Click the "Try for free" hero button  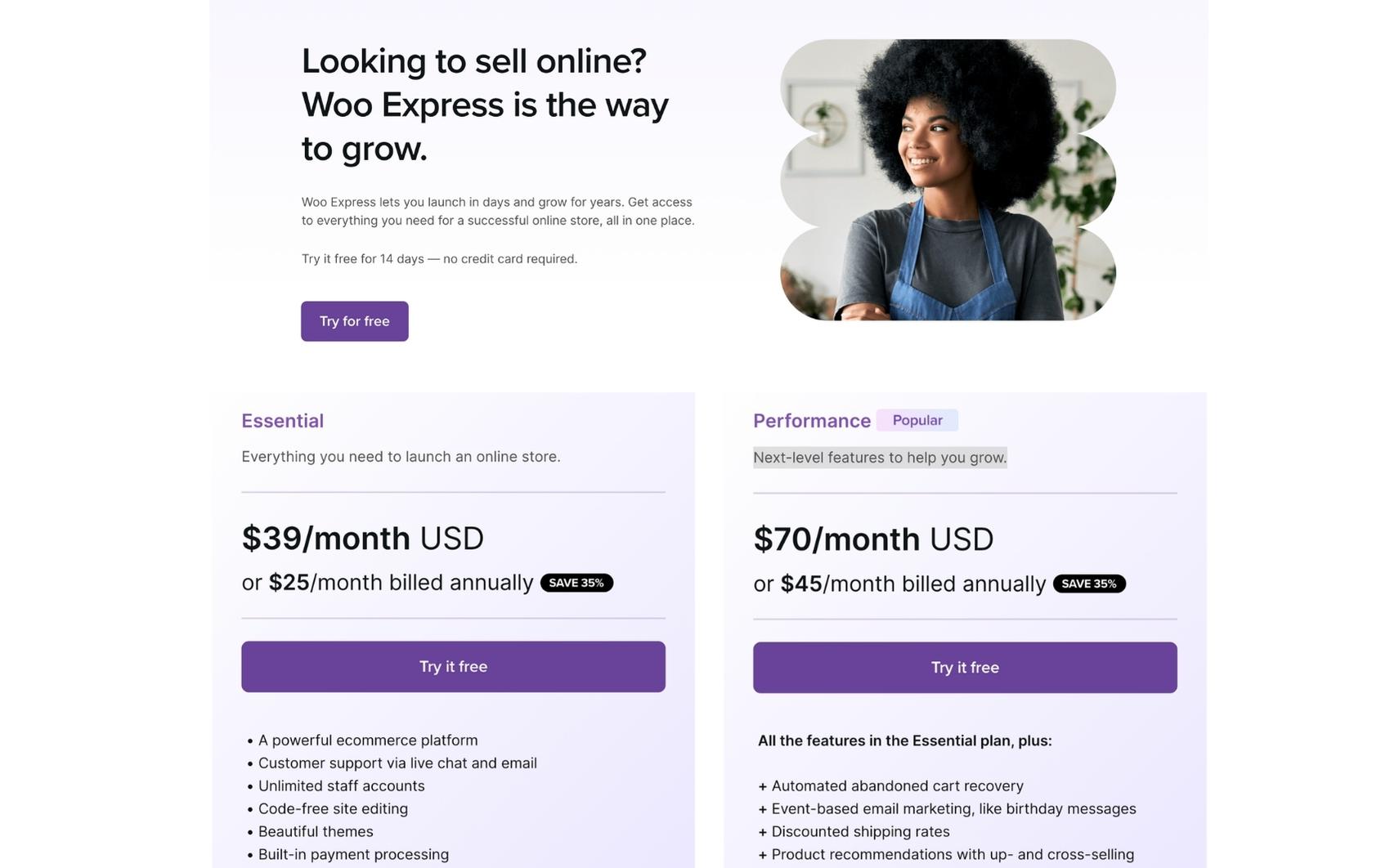[x=354, y=321]
